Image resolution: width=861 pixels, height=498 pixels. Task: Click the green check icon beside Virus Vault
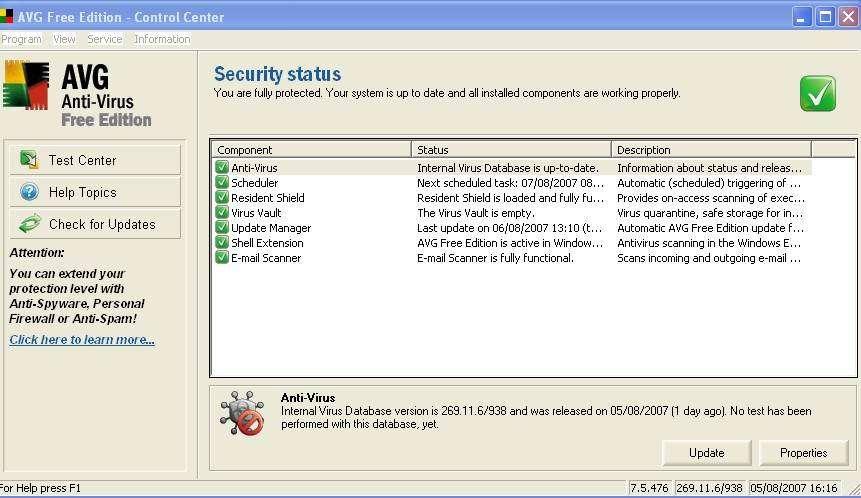(x=222, y=212)
